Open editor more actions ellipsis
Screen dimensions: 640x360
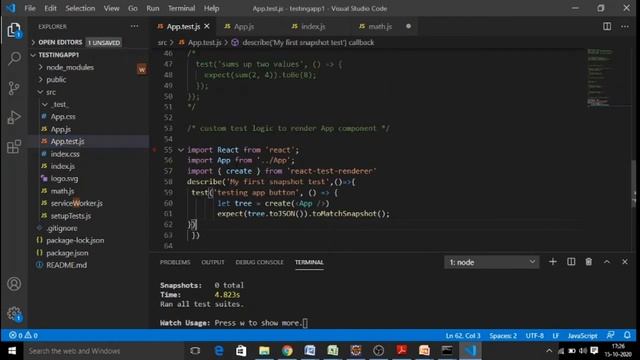pos(625,27)
